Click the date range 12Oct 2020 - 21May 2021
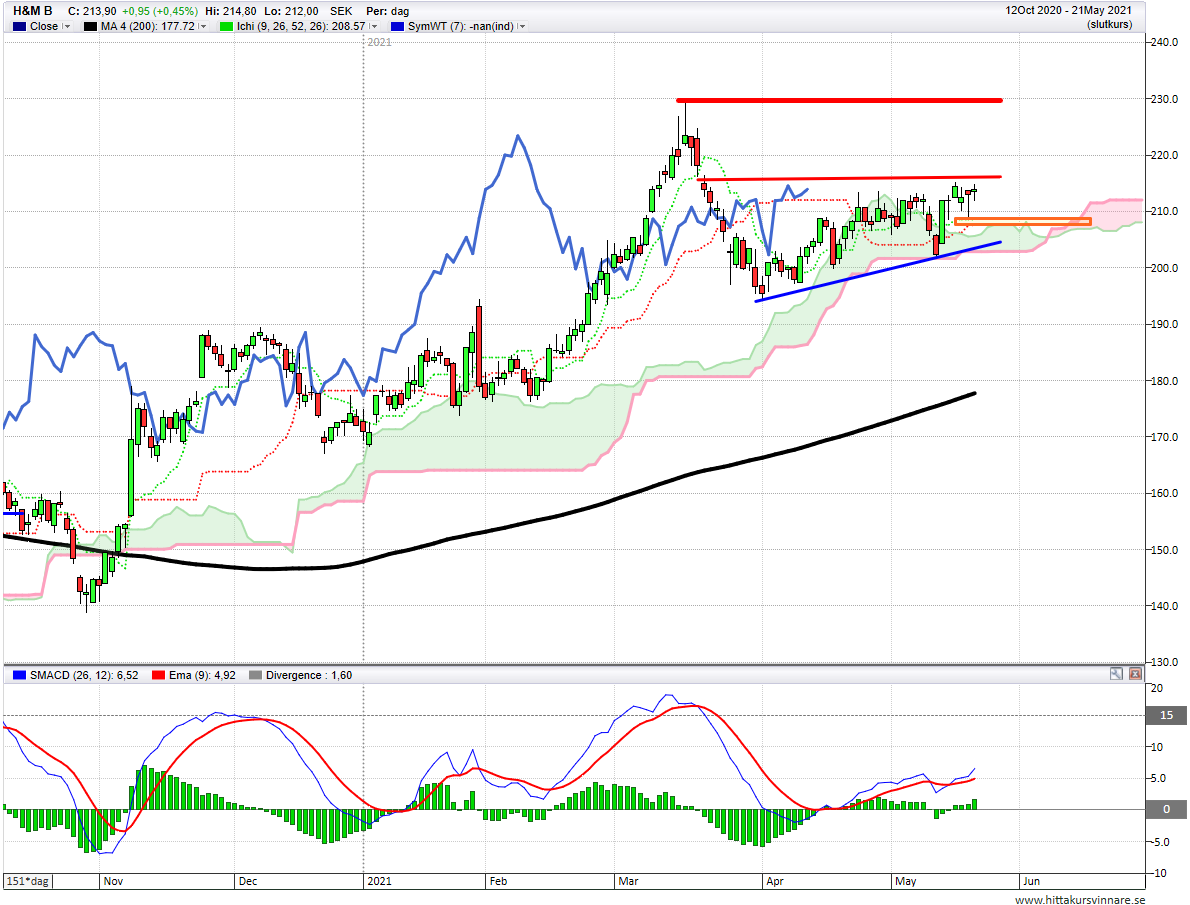The height and width of the screenshot is (905, 1190). click(1069, 11)
